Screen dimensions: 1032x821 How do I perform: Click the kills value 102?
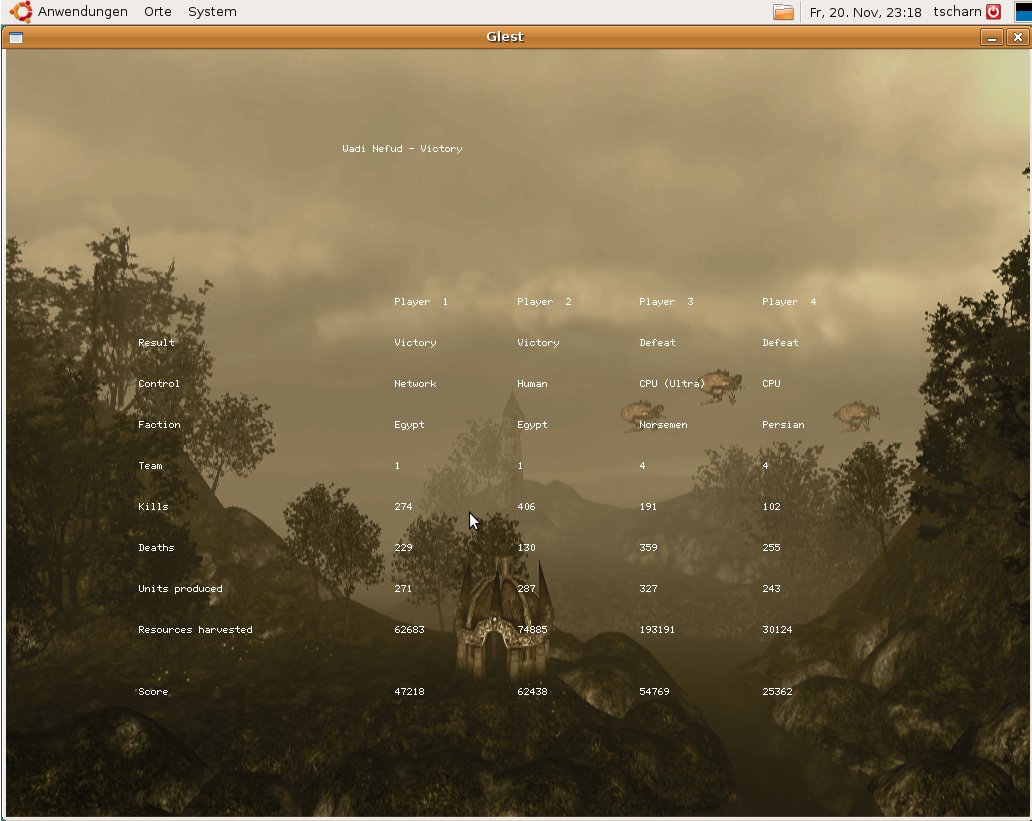click(x=771, y=506)
